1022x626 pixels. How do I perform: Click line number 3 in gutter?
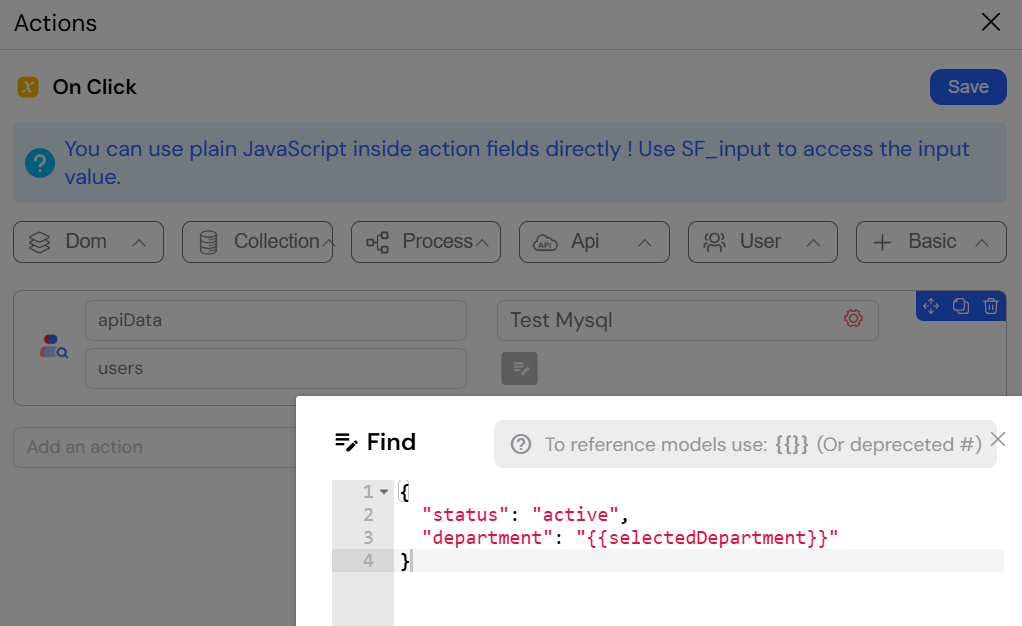click(368, 537)
